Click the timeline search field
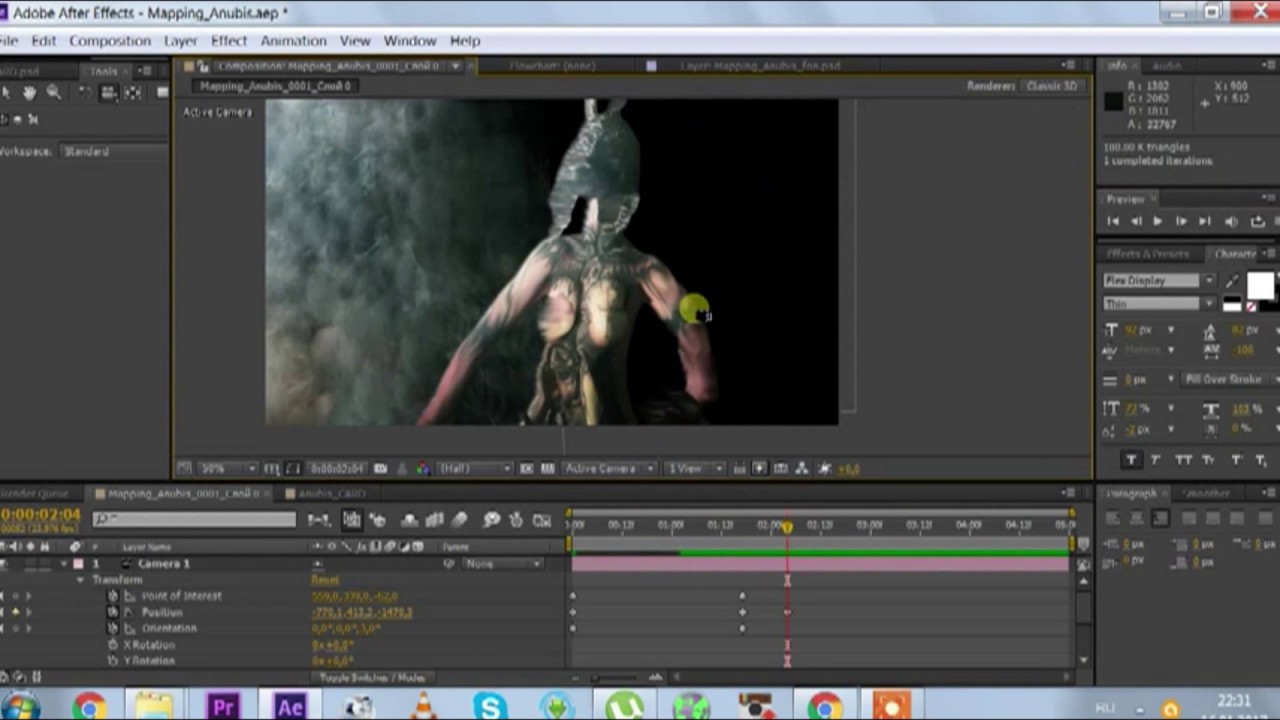 (195, 519)
